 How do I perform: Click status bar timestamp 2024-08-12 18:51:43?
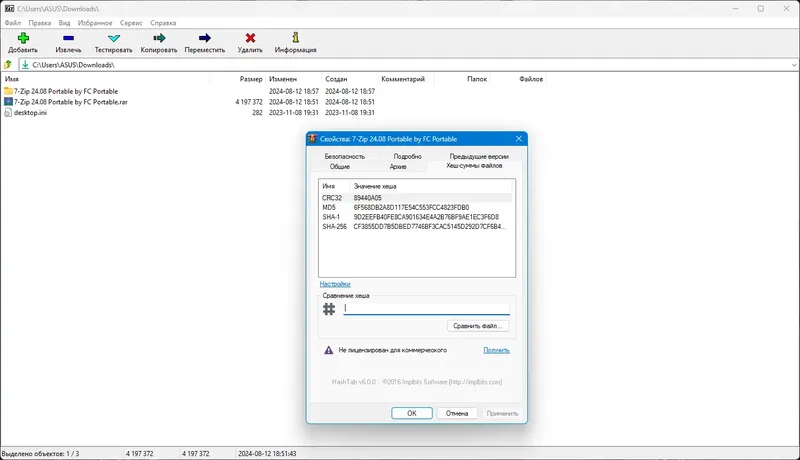267,453
